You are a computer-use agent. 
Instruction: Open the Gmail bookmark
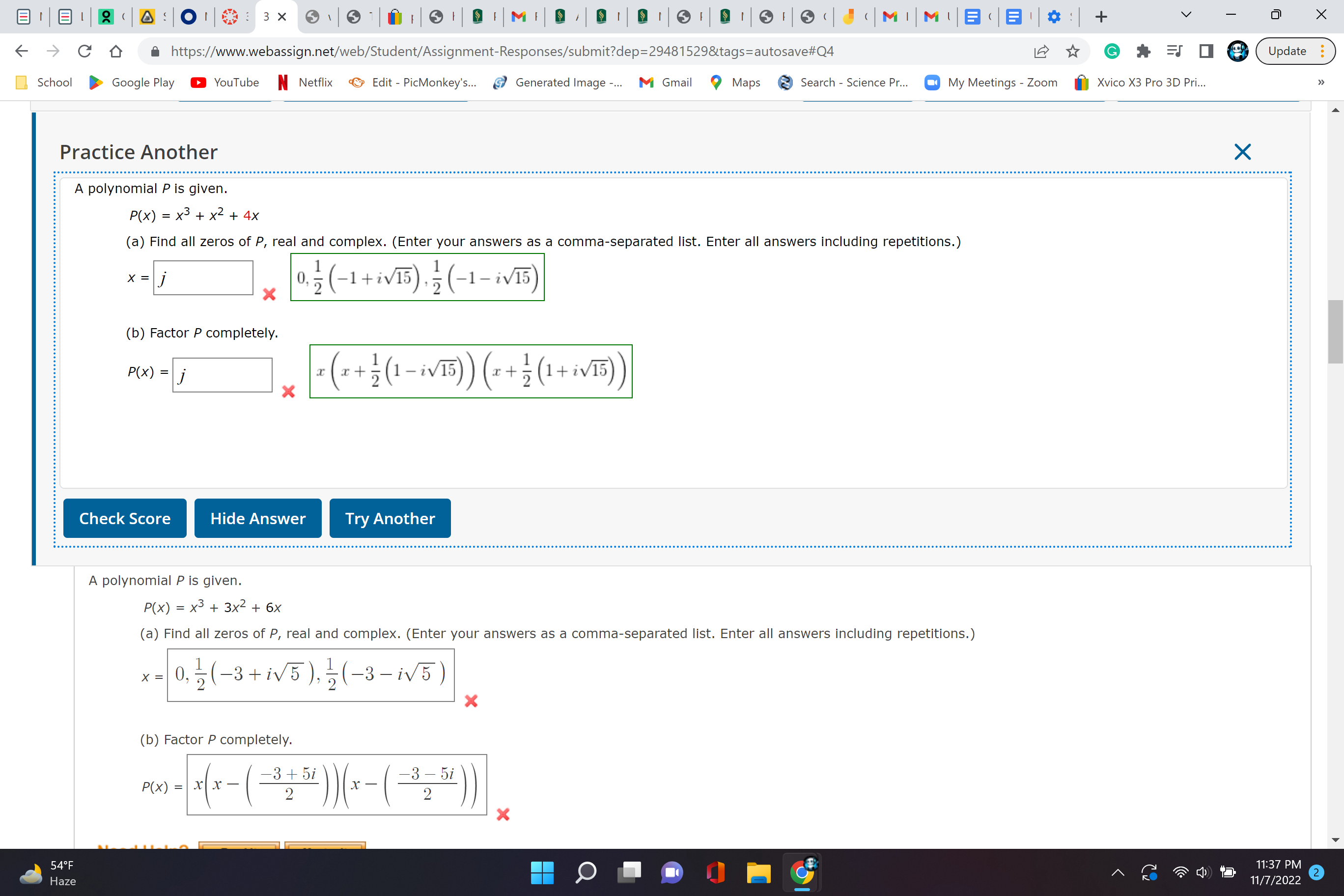point(665,83)
